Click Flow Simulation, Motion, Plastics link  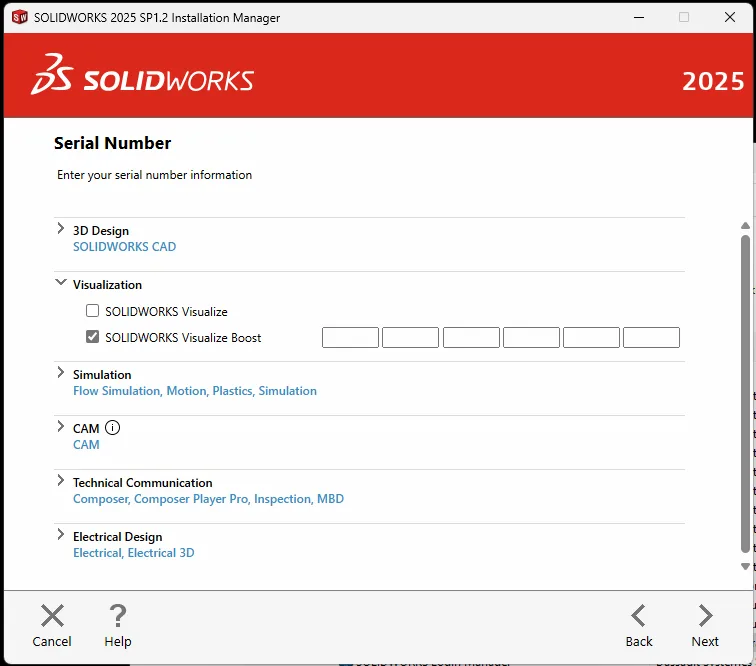[195, 391]
